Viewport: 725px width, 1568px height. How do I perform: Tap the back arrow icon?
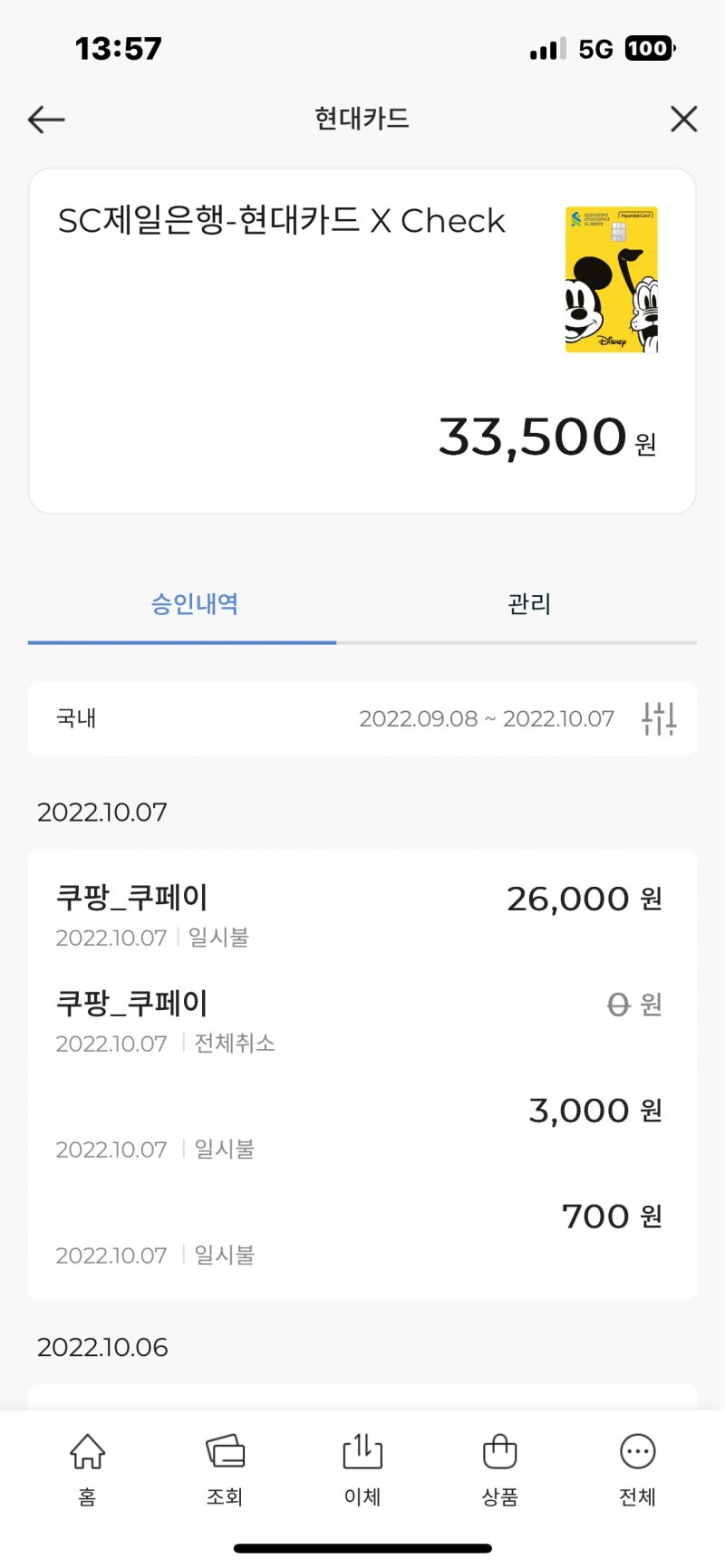click(46, 119)
